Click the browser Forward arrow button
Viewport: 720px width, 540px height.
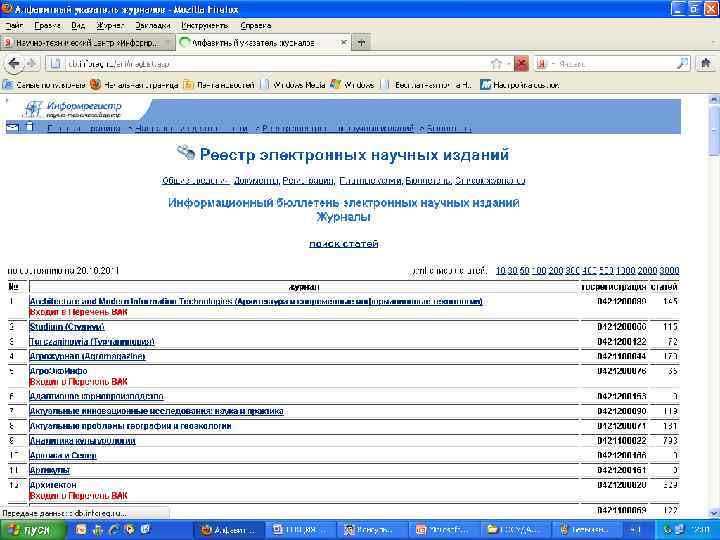(x=31, y=64)
